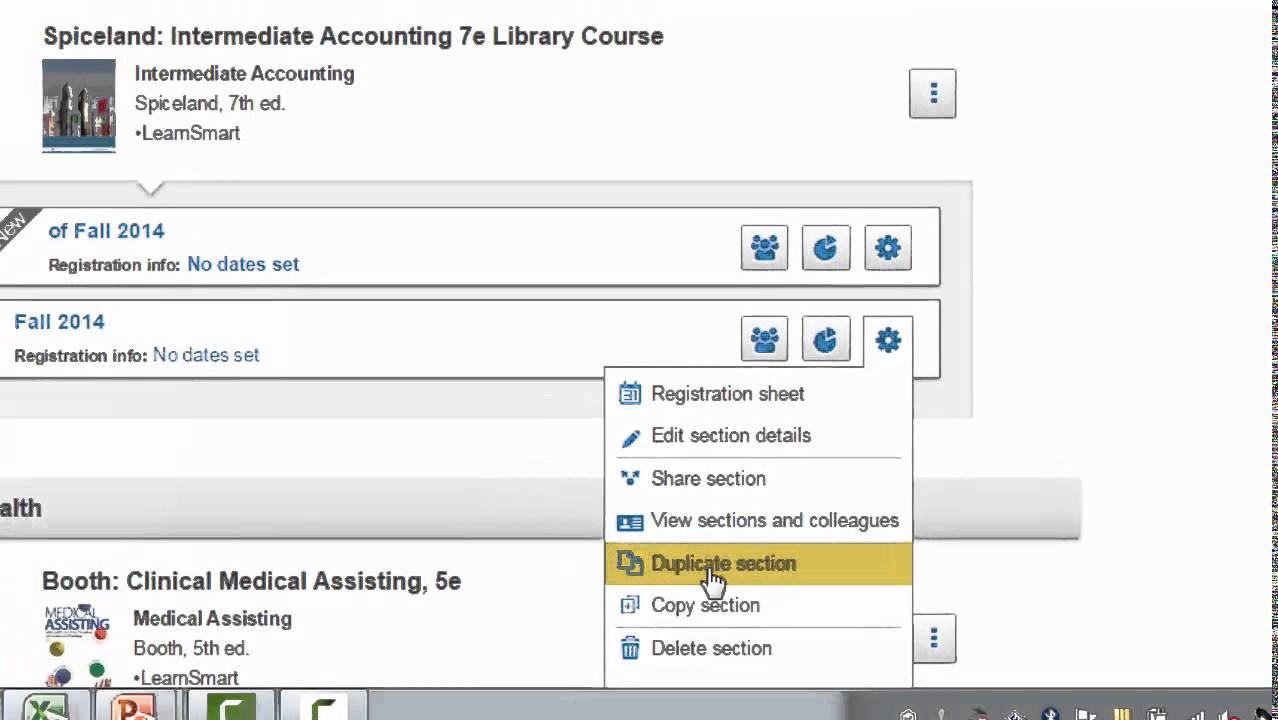Open Intermediate Accounting course options menu

932,94
